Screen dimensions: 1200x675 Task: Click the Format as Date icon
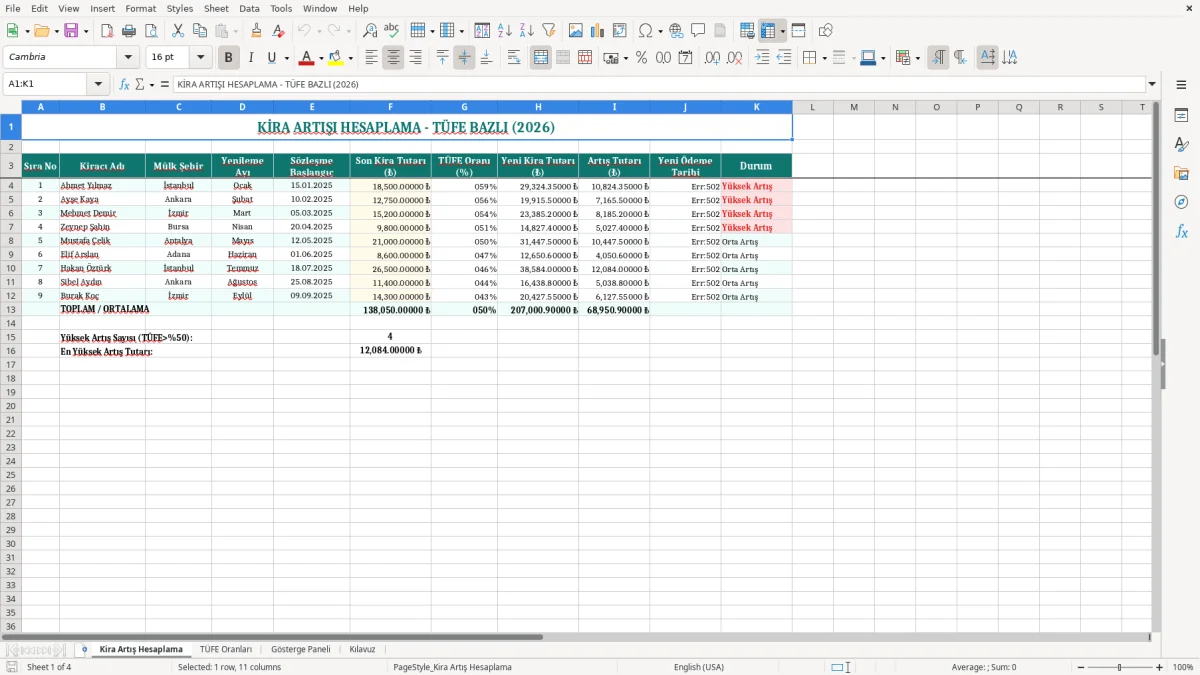point(686,58)
